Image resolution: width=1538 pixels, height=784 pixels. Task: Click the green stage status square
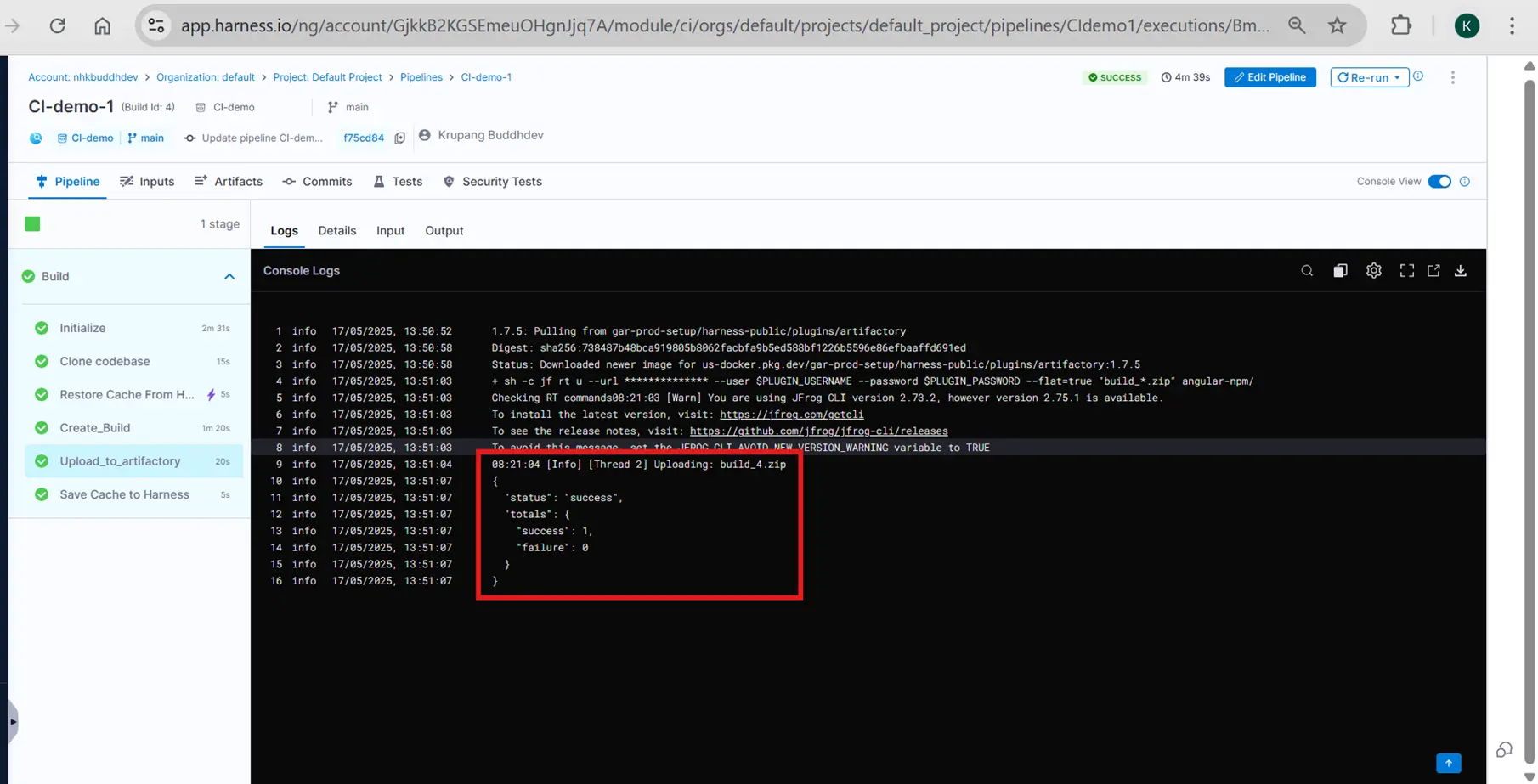[x=32, y=224]
